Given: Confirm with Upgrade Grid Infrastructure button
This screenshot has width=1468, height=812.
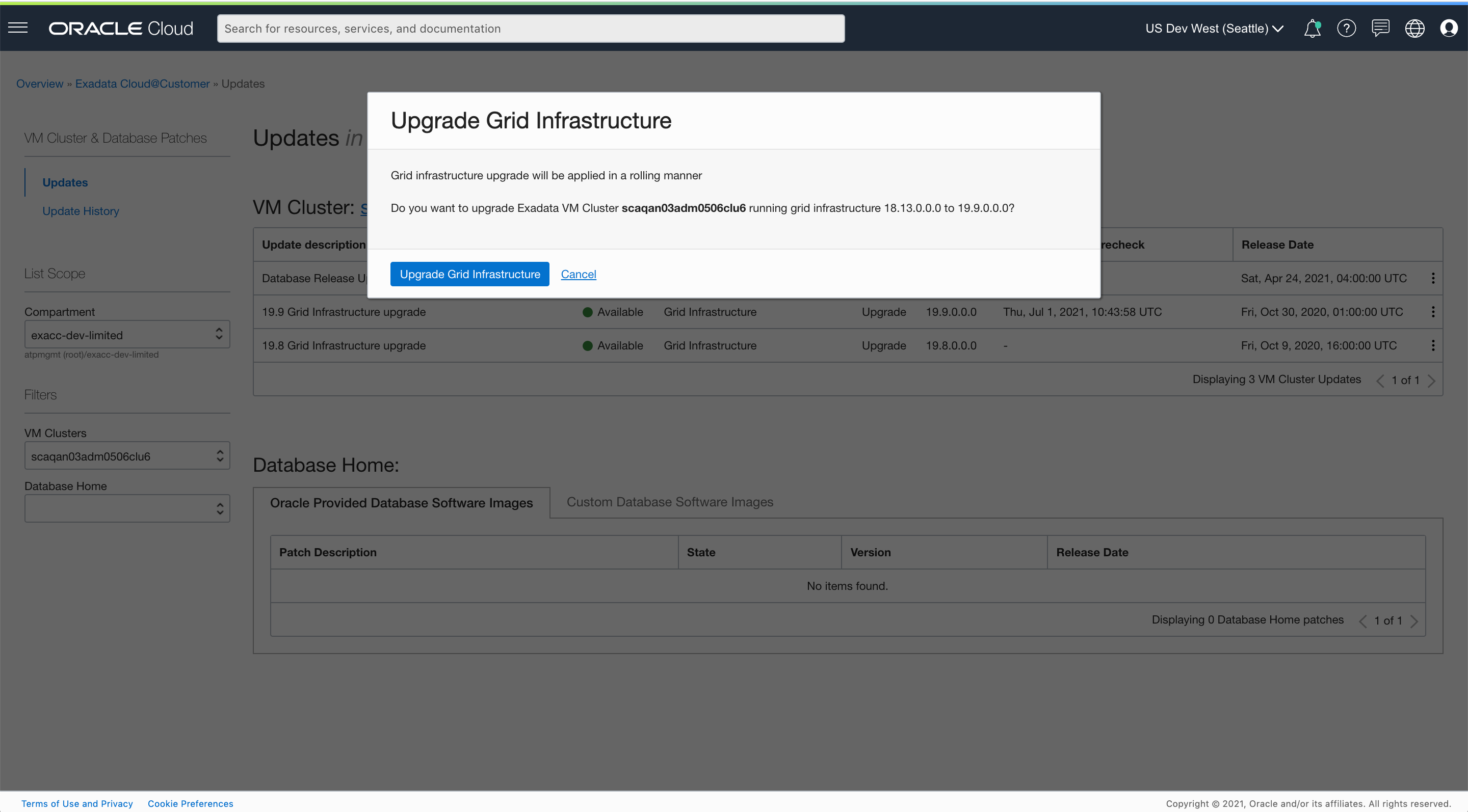Looking at the screenshot, I should tap(469, 274).
